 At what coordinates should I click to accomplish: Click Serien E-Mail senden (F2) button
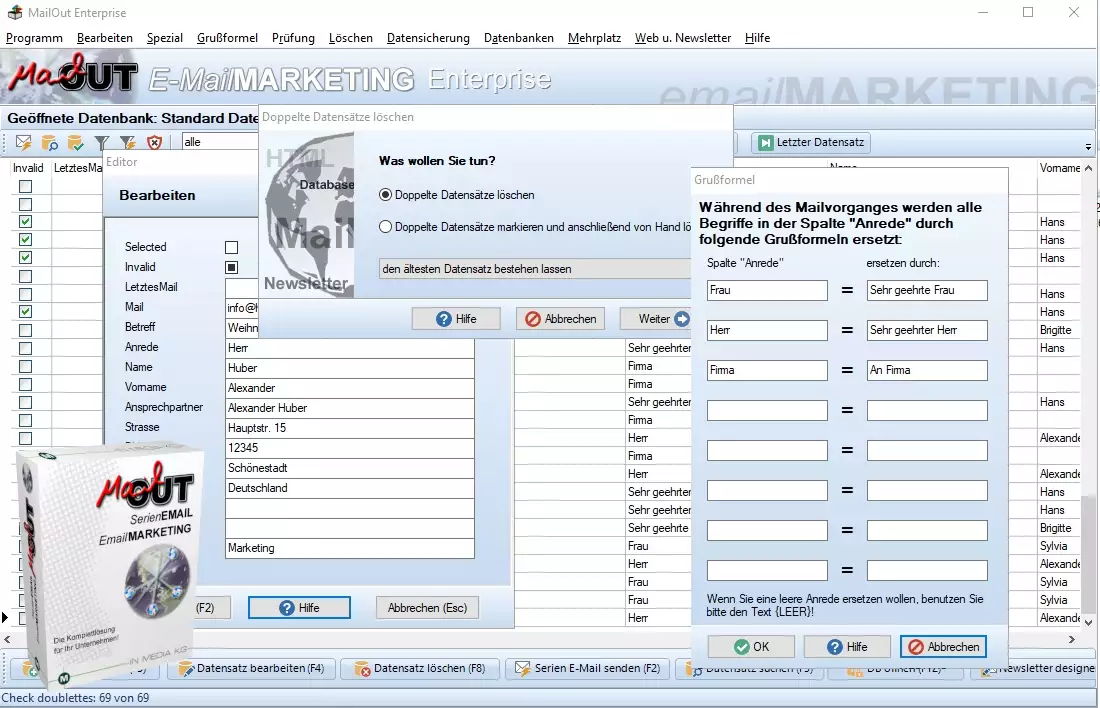(x=589, y=669)
